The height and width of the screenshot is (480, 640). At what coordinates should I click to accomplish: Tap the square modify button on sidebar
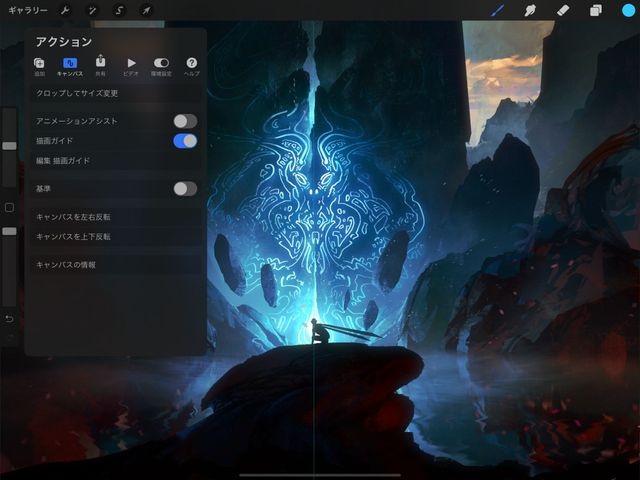(9, 208)
